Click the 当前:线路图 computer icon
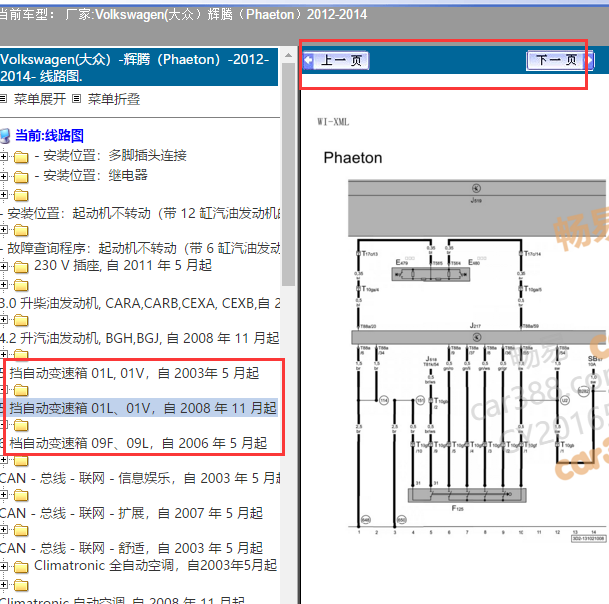The height and width of the screenshot is (604, 609). [5, 136]
